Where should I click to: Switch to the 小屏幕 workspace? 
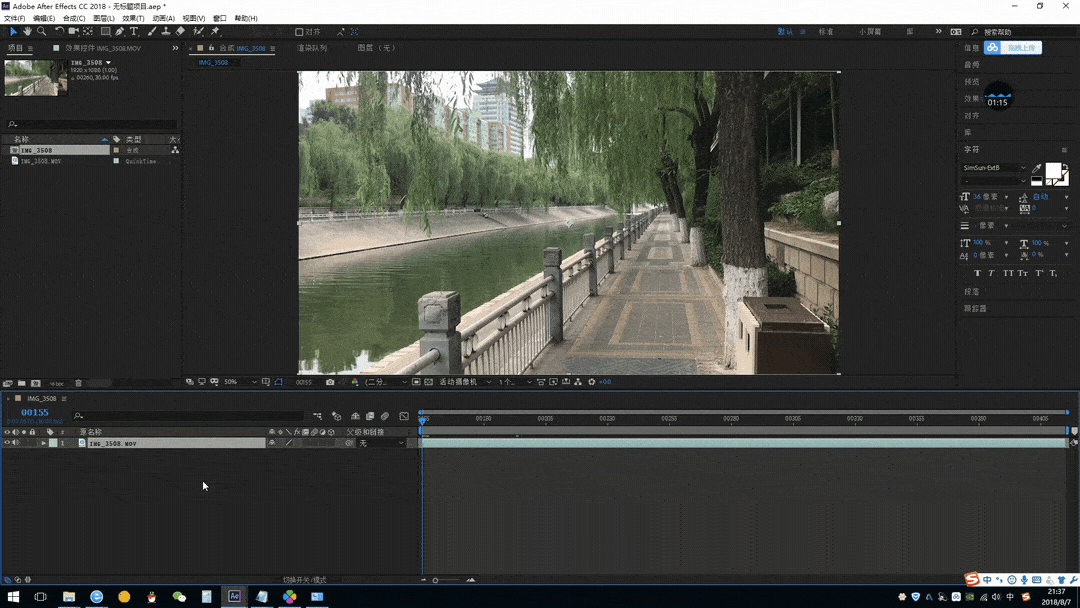coord(870,32)
